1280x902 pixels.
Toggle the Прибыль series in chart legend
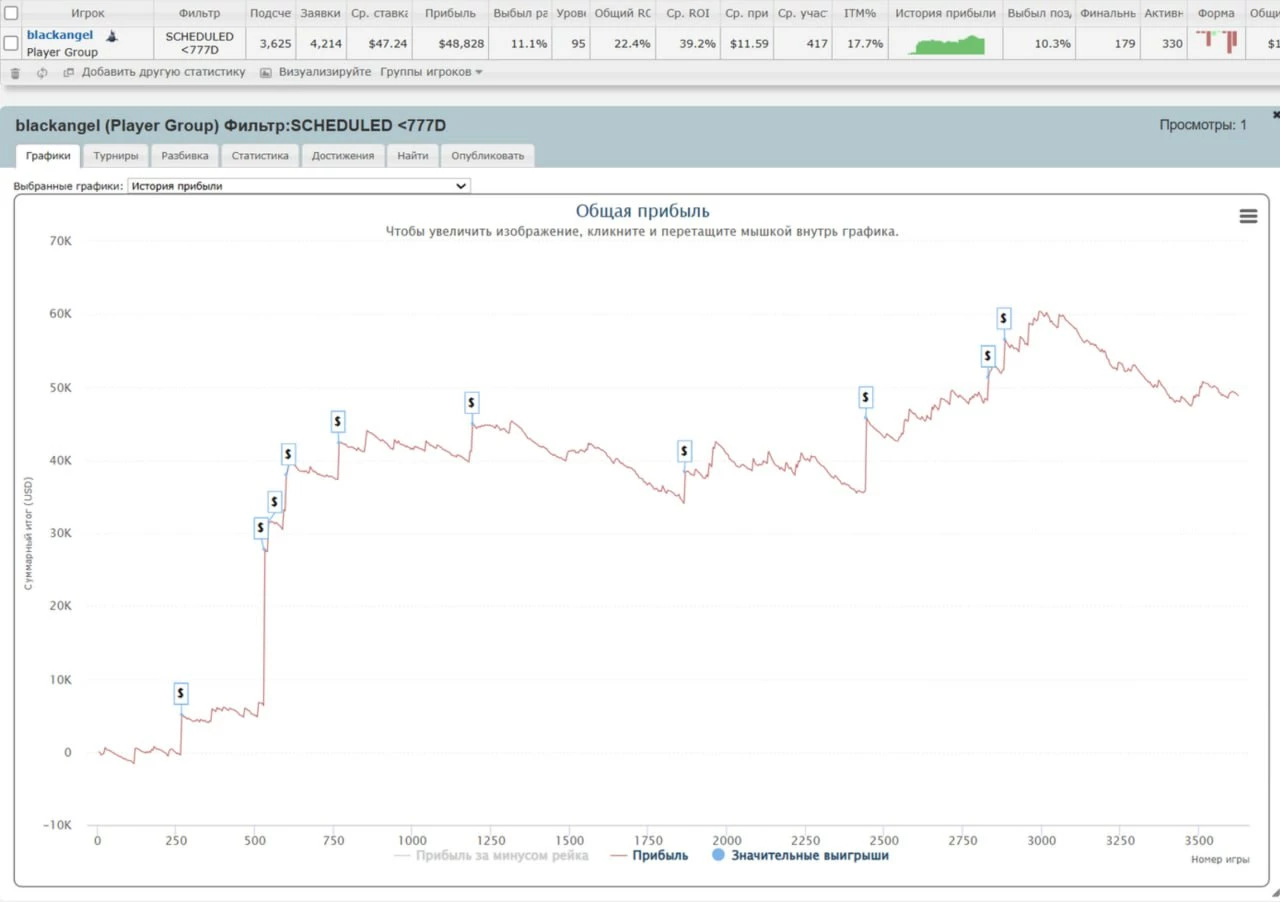pos(650,856)
